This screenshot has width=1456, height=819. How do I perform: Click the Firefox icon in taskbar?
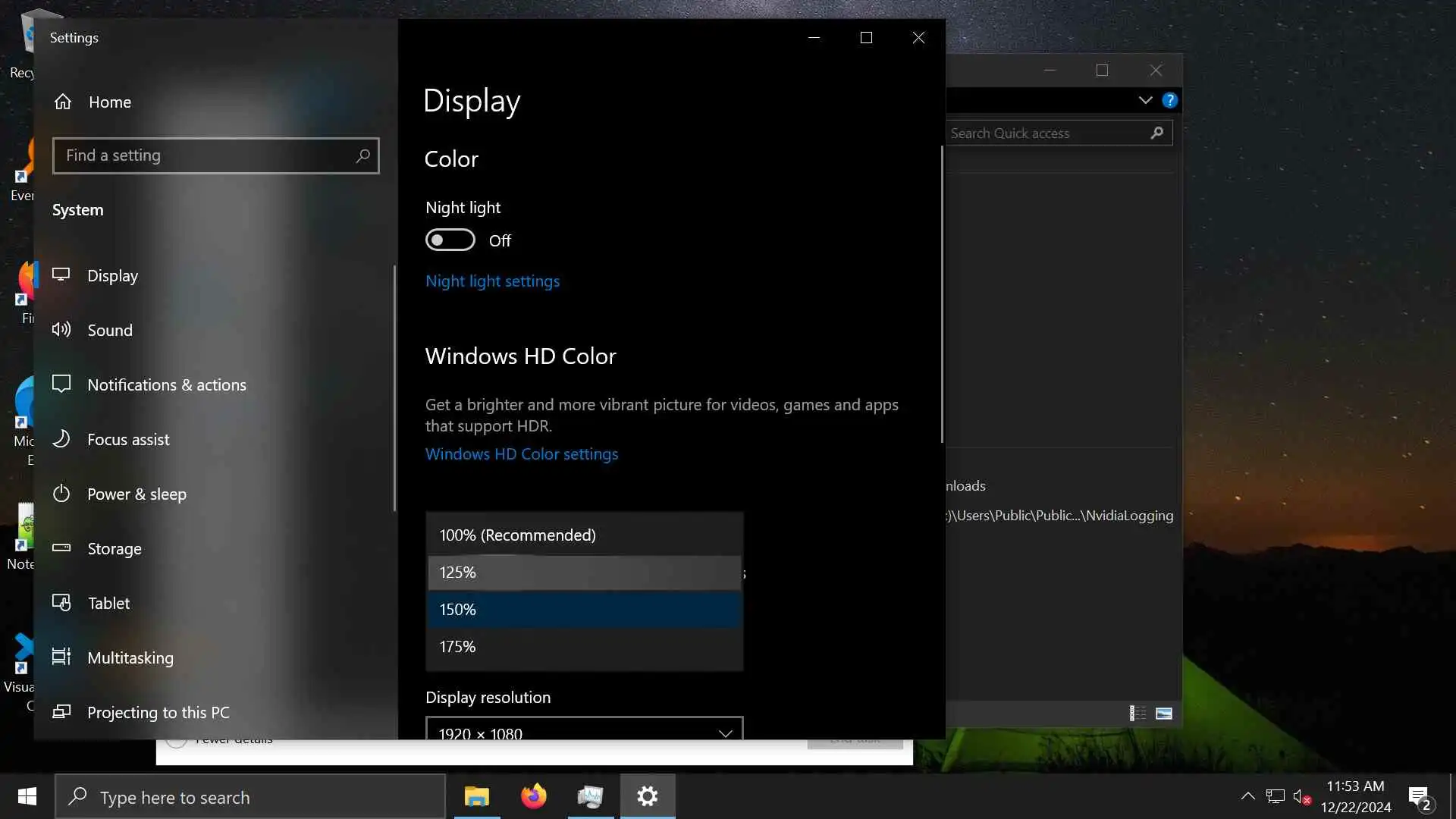pos(533,796)
